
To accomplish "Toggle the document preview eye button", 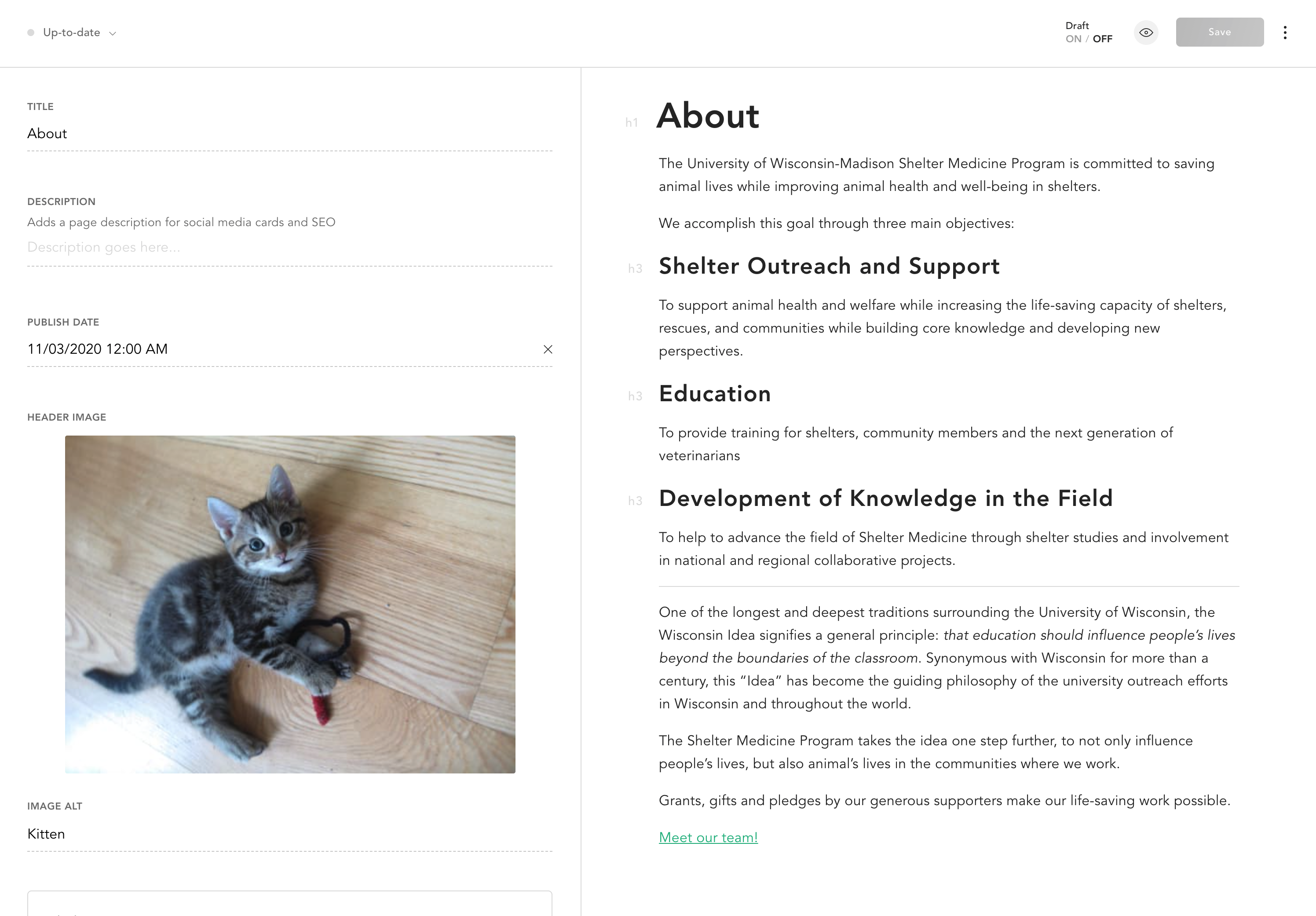I will click(x=1146, y=33).
